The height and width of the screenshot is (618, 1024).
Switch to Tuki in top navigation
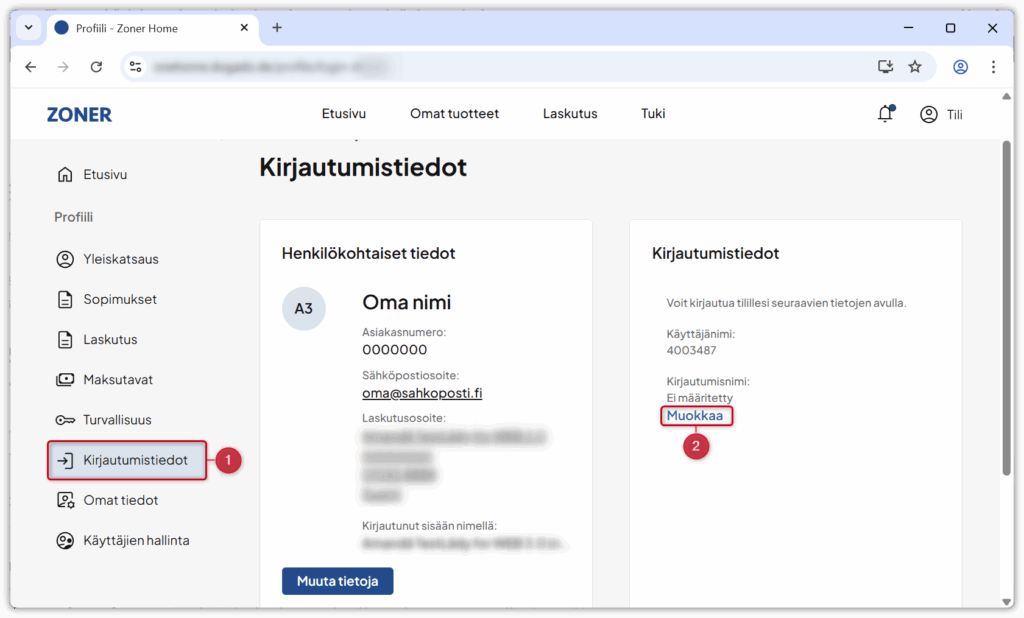653,114
